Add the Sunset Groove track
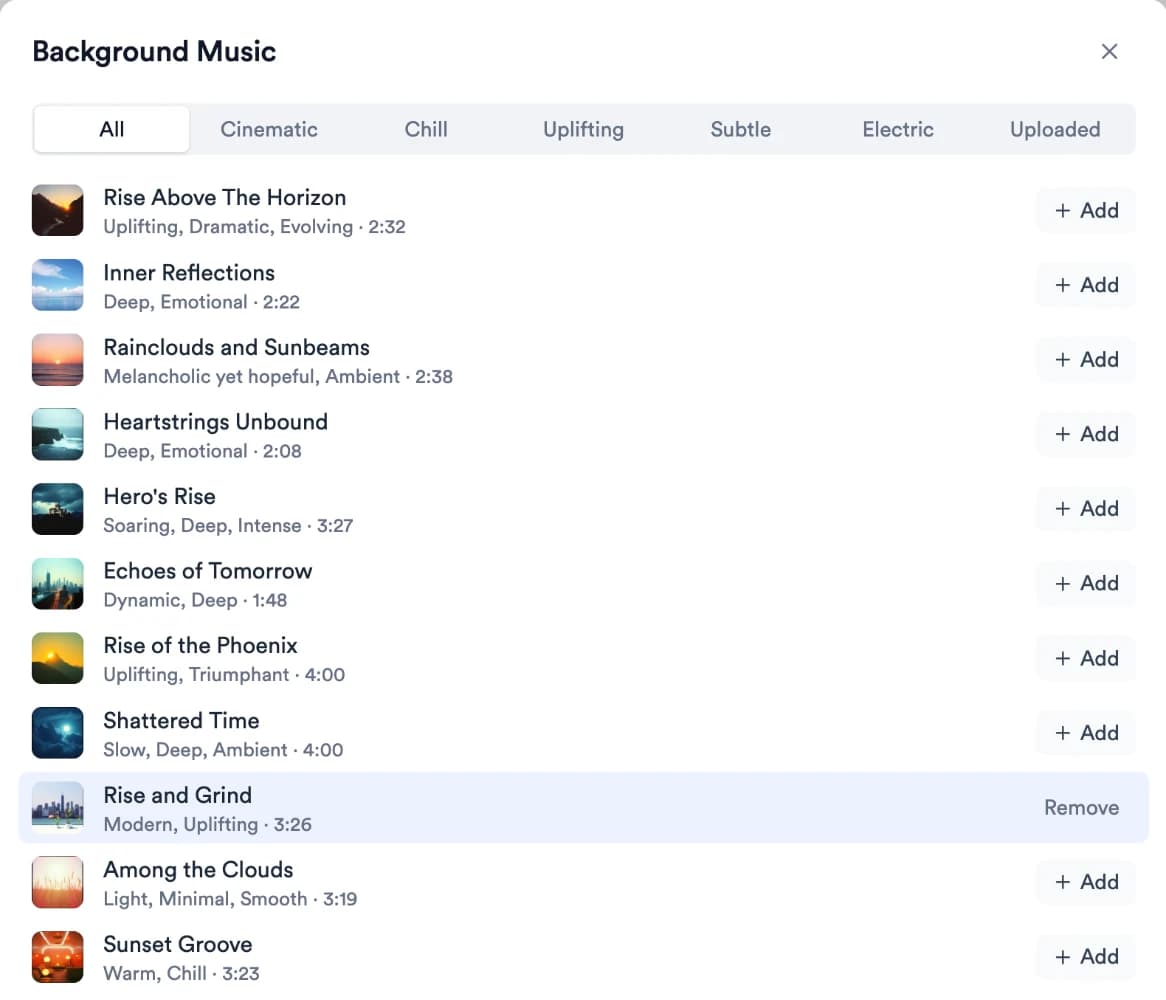 tap(1086, 956)
